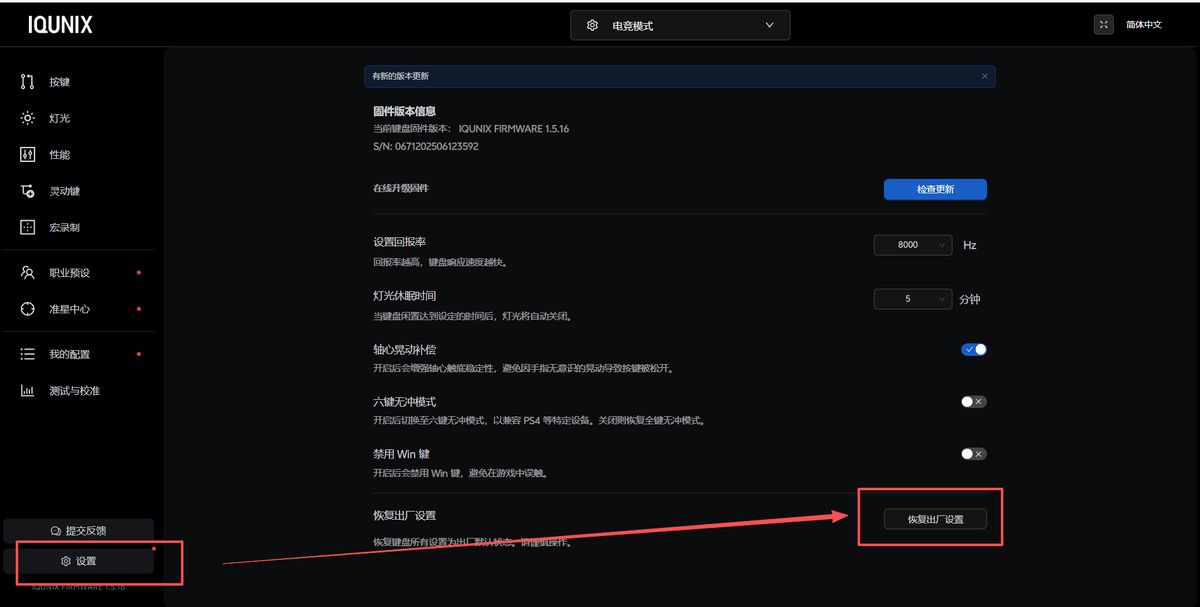Toggle 轴心晃动补偿 switch off

[x=974, y=349]
